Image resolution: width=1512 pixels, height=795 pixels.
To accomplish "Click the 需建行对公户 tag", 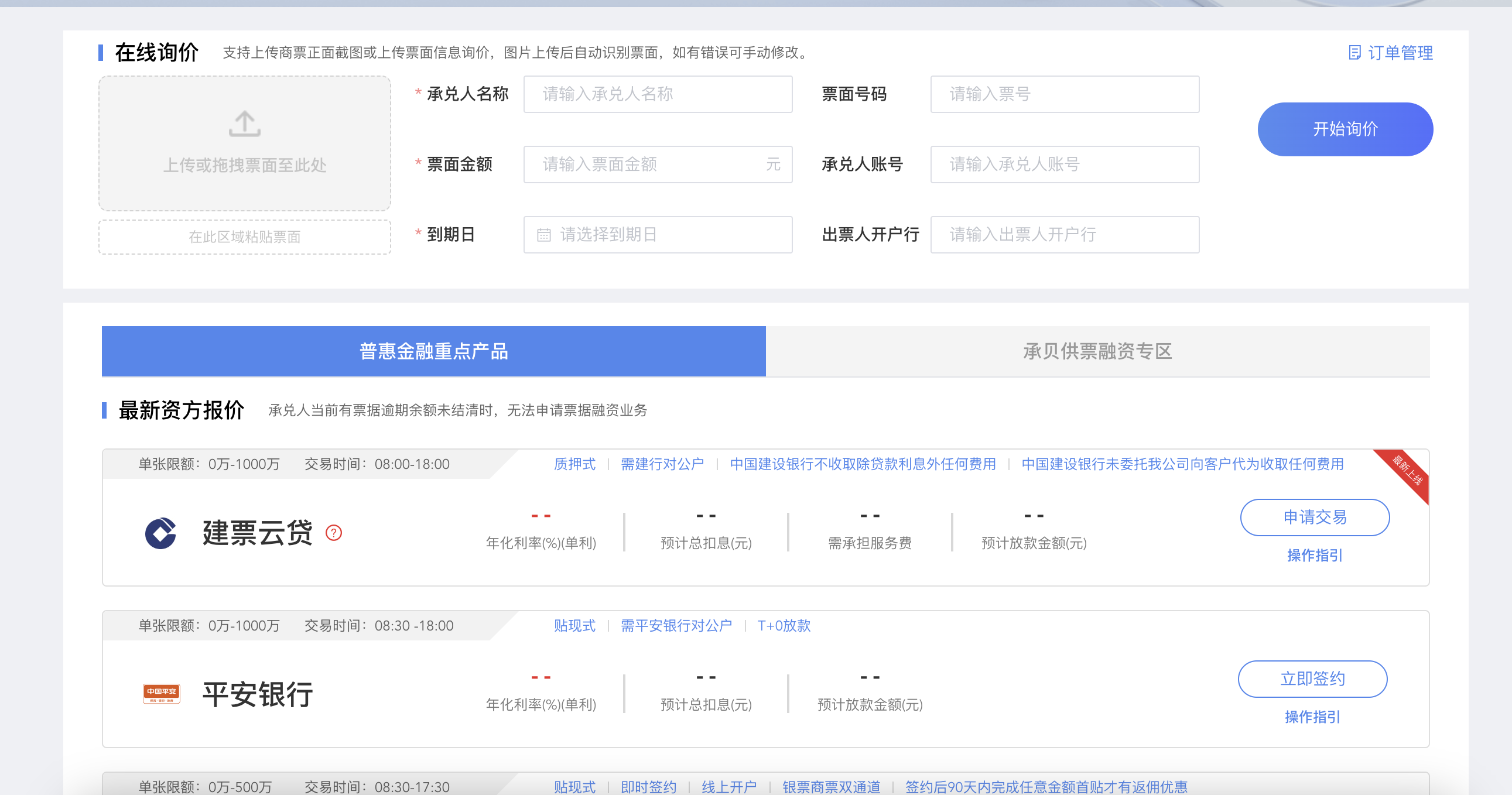I will tap(662, 464).
